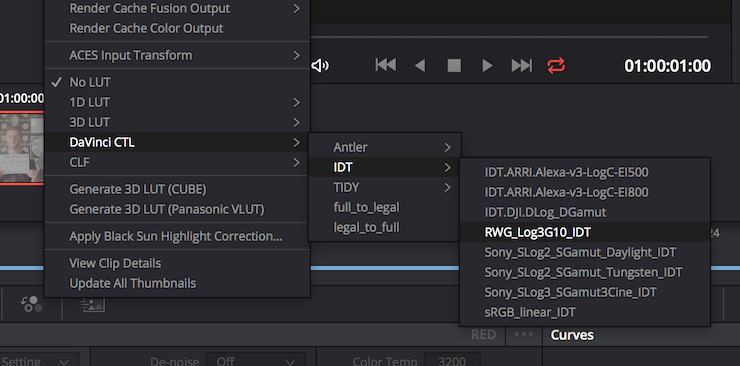Select sRGB_linear_IDT

pos(585,312)
